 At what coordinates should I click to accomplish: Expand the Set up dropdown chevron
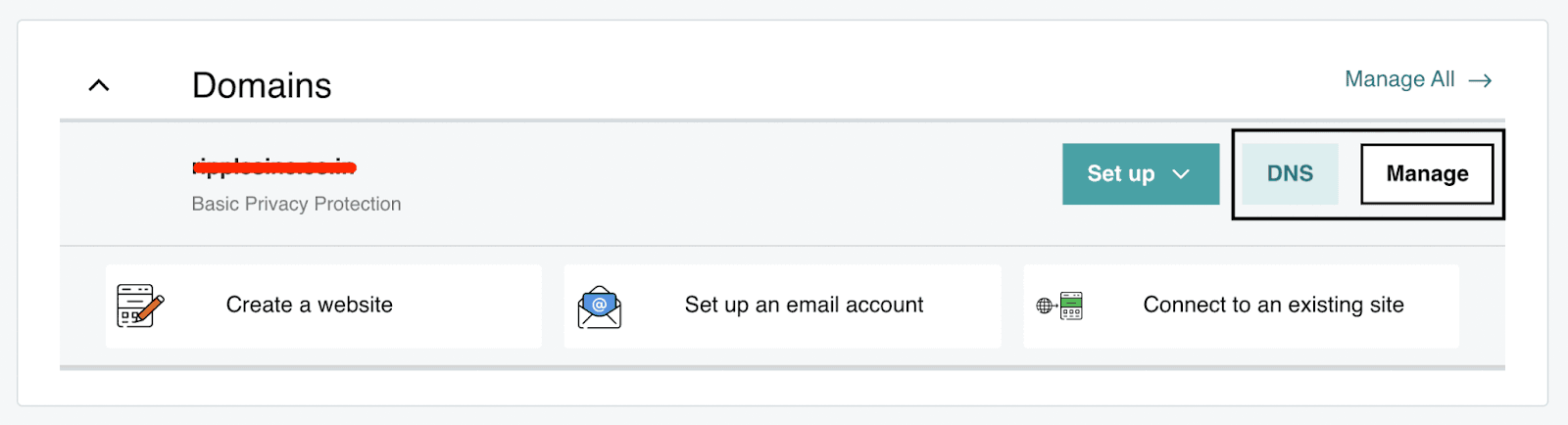click(1181, 174)
